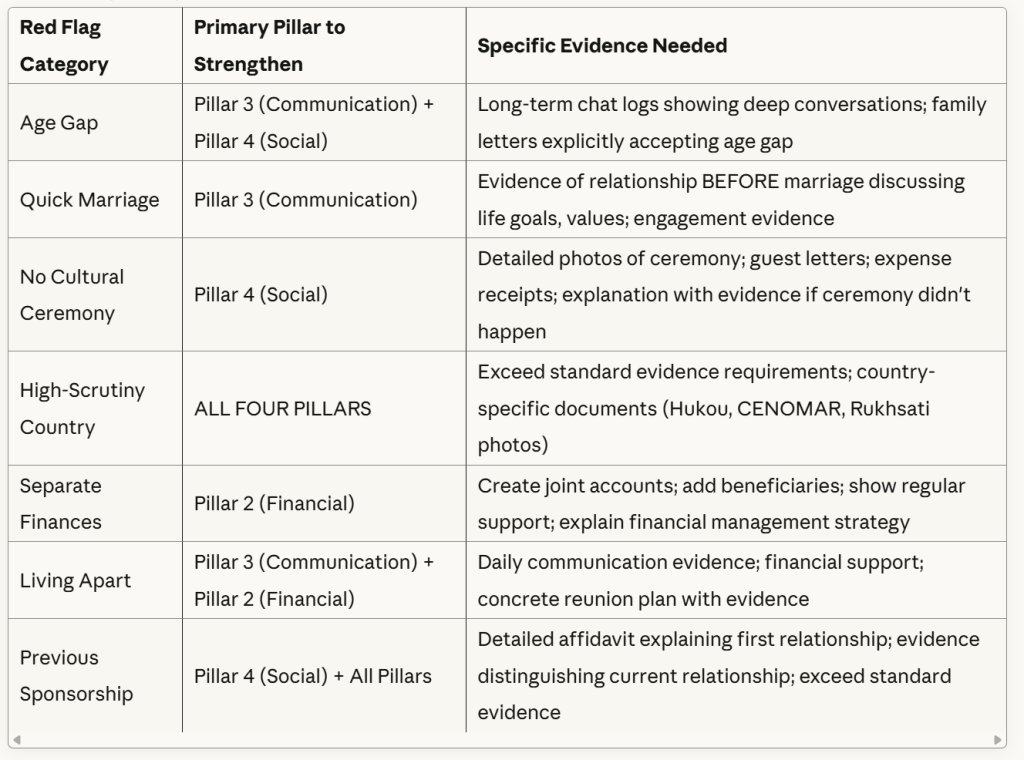Select the "Create joint accounts" evidence cell
The height and width of the screenshot is (760, 1024).
tap(720, 504)
